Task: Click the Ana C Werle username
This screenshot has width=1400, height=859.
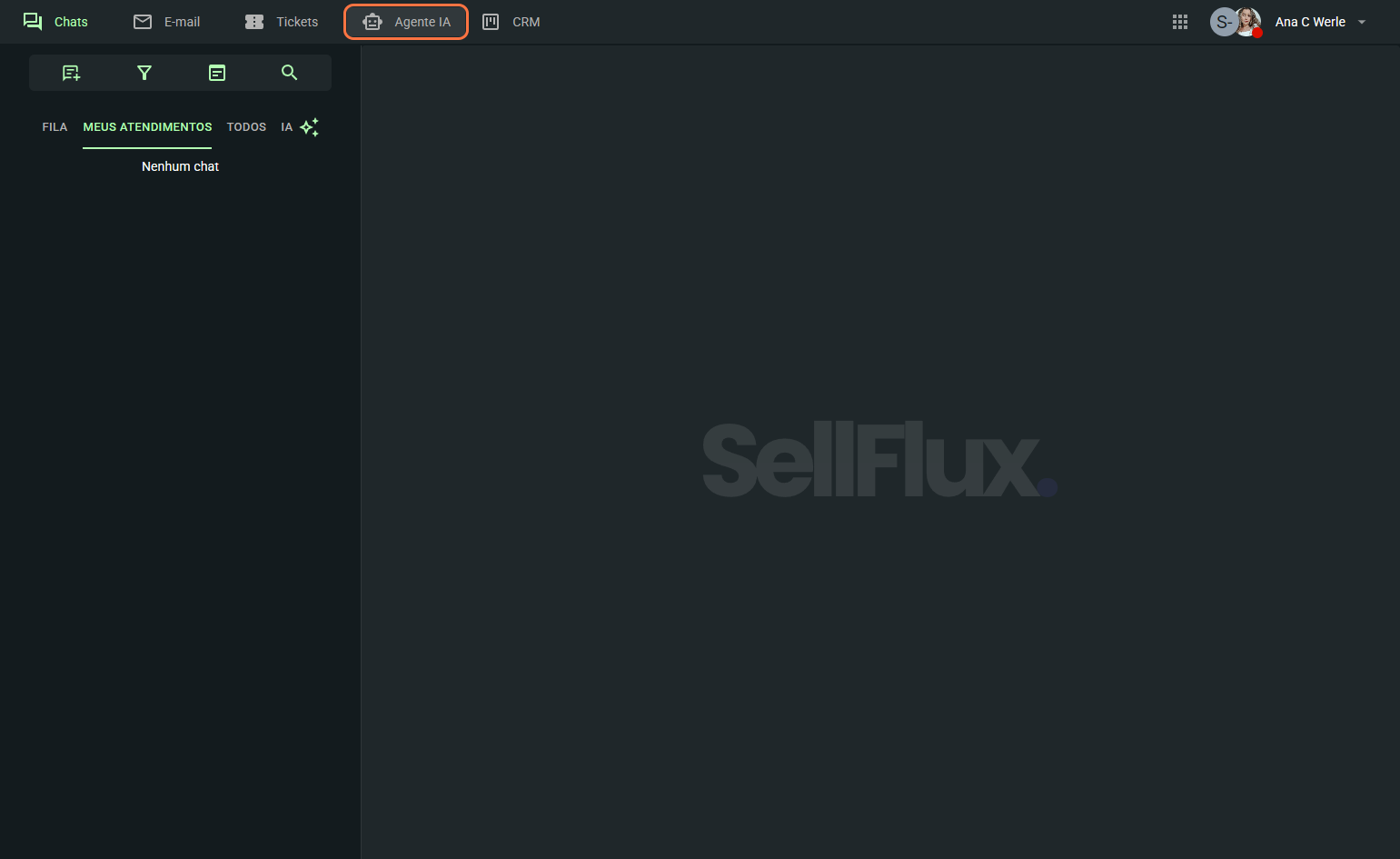Action: click(1310, 22)
